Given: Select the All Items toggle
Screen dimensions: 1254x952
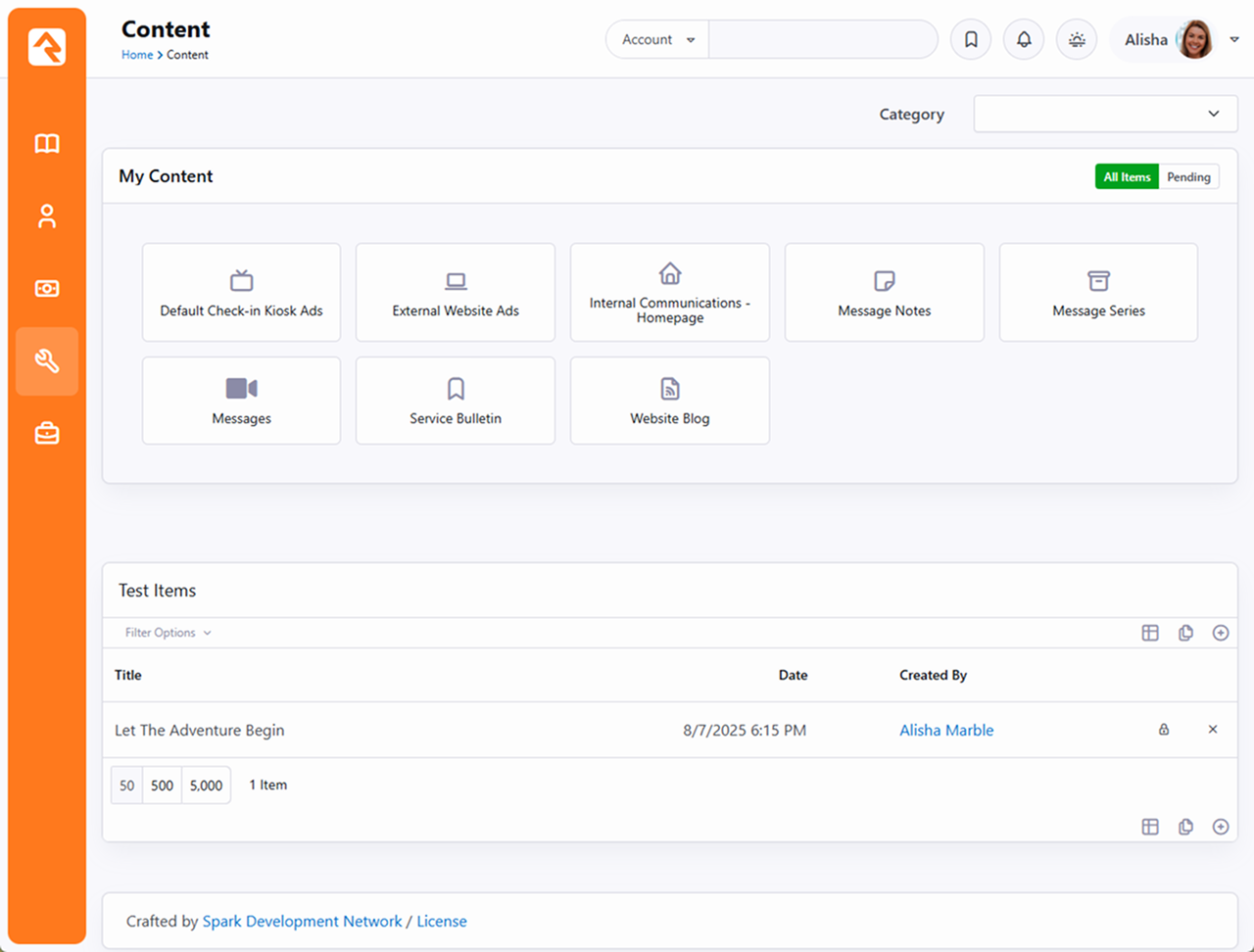Looking at the screenshot, I should (x=1127, y=177).
